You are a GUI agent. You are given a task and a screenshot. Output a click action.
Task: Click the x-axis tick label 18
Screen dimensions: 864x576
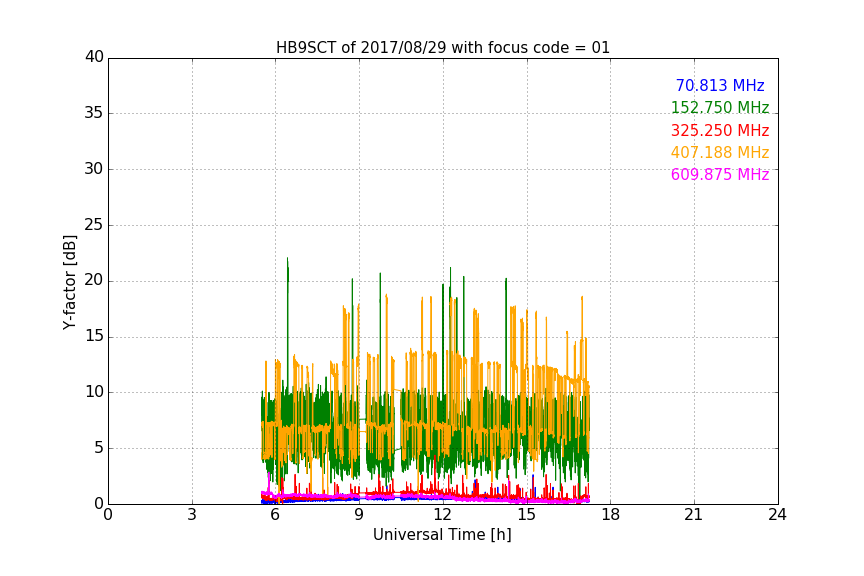tap(610, 515)
